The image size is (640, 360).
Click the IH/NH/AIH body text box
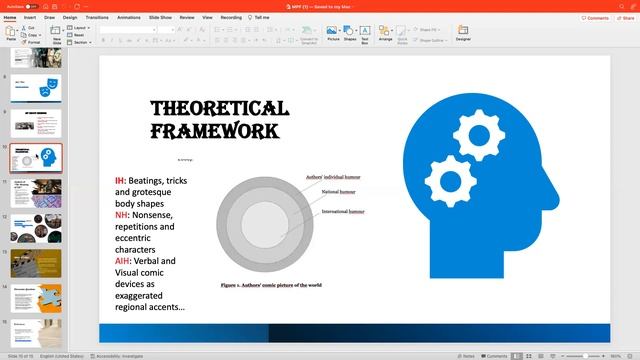(151, 244)
